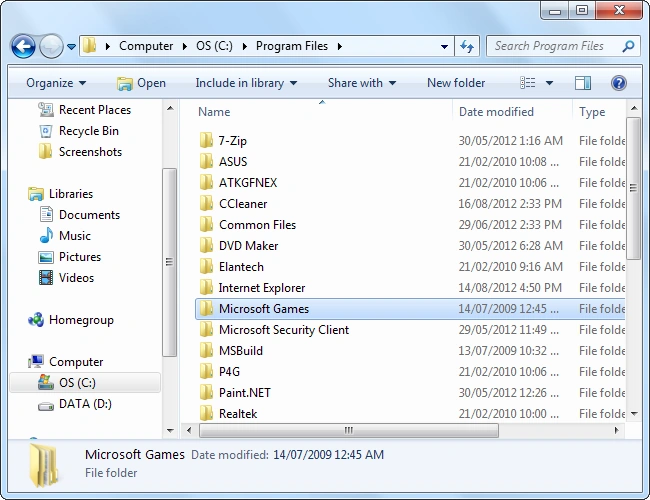The height and width of the screenshot is (500, 650).
Task: Select the ATKGFNEX folder icon
Action: tap(206, 182)
